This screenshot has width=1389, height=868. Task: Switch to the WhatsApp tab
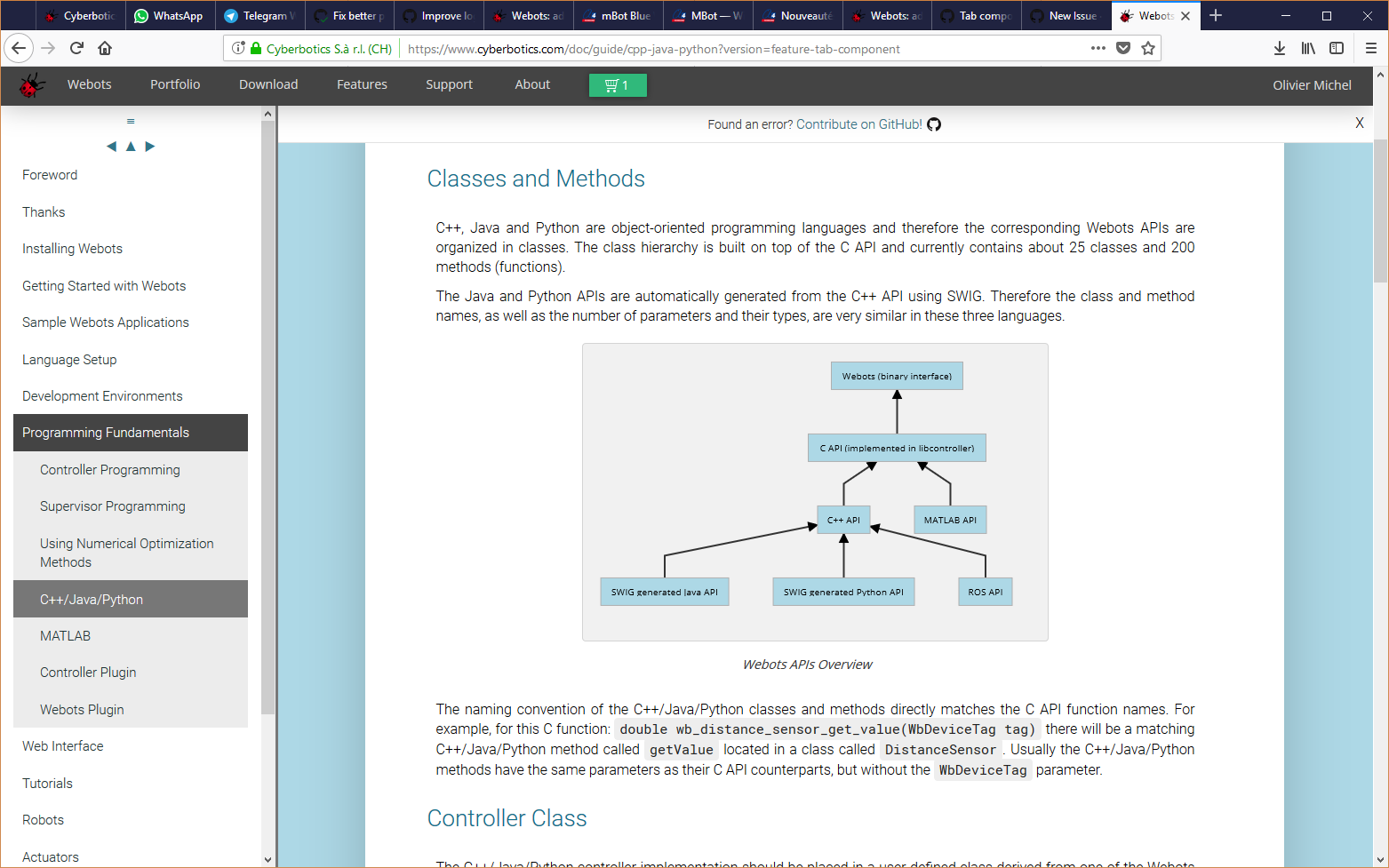pyautogui.click(x=169, y=15)
